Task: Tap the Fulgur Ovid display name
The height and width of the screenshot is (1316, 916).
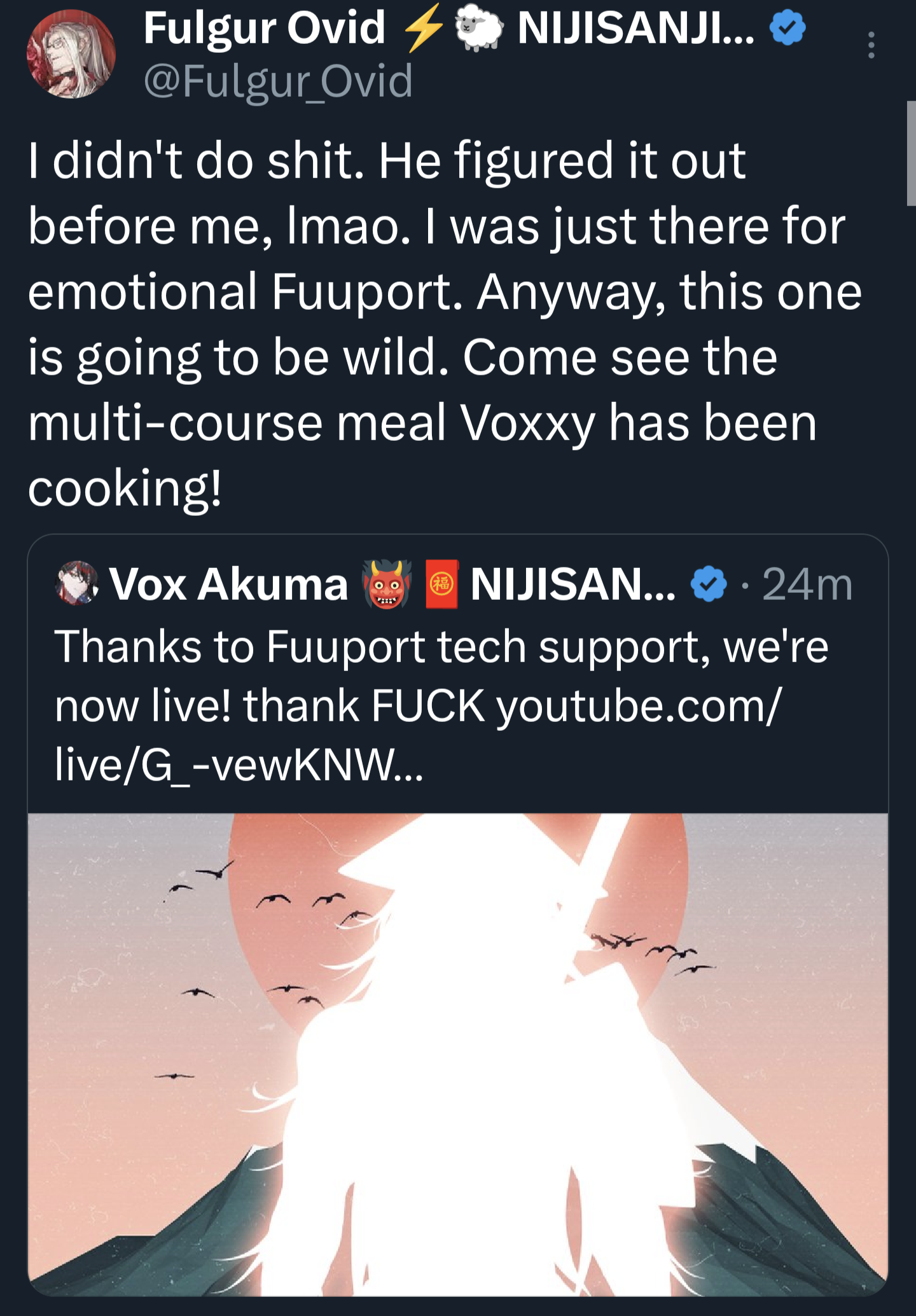Action: click(264, 29)
